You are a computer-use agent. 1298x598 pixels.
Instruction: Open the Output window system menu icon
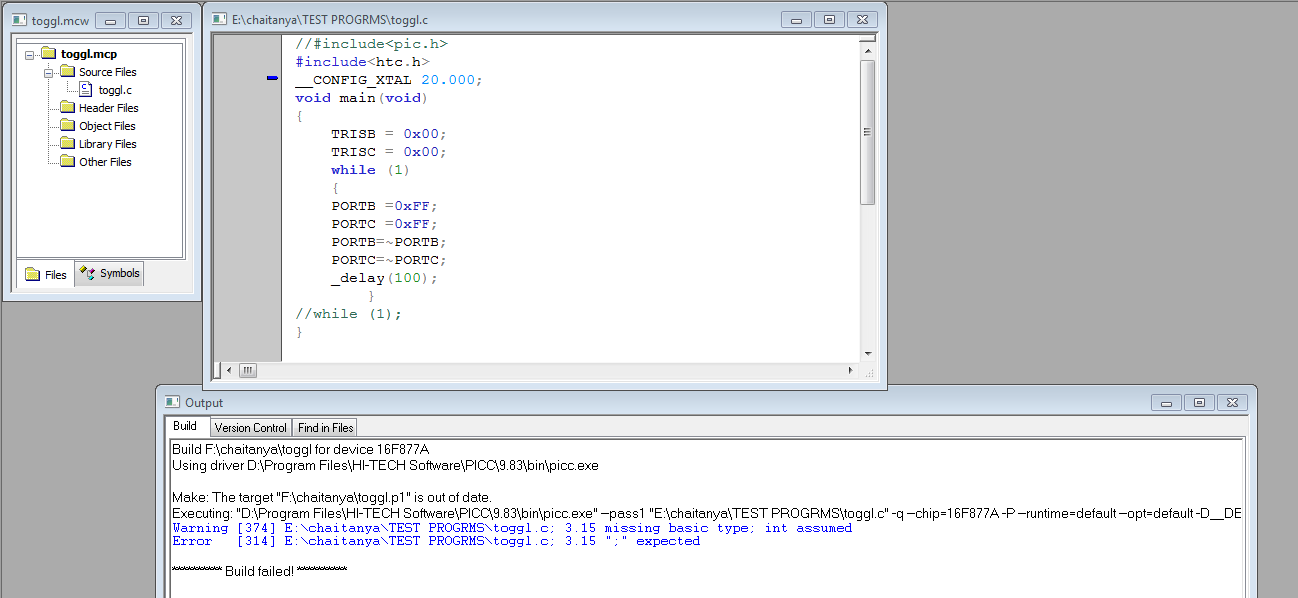tap(172, 402)
